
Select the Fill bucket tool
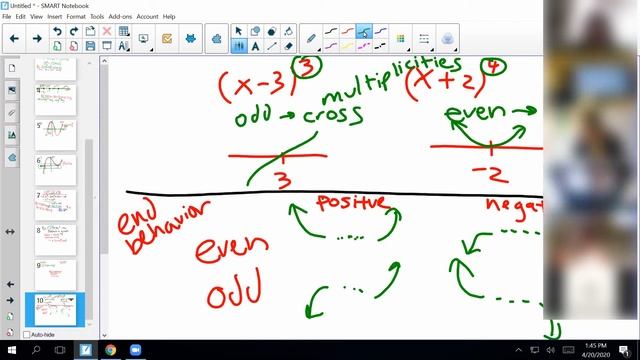[288, 31]
